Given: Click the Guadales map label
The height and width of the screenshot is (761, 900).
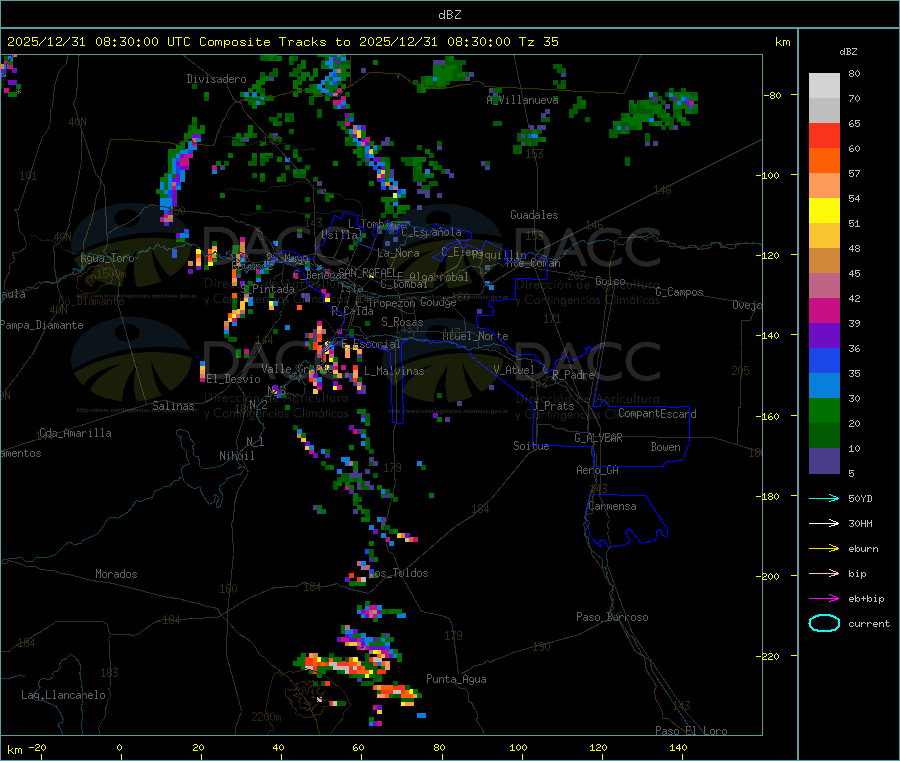Looking at the screenshot, I should coord(534,215).
